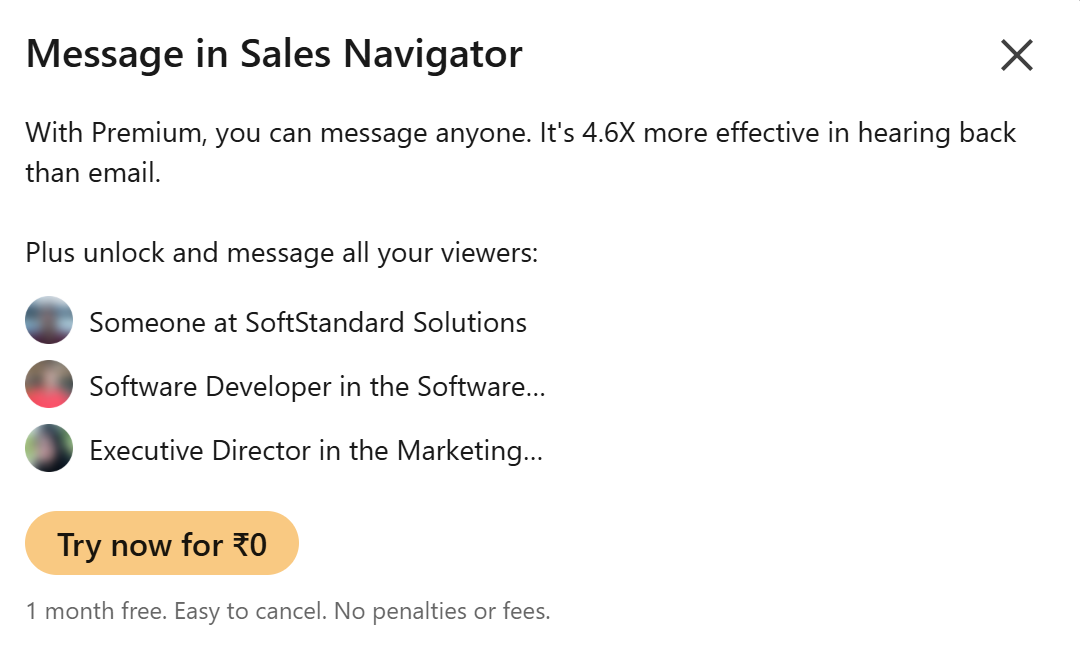Close the Sales Navigator message dialog
The height and width of the screenshot is (660, 1080).
1016,56
